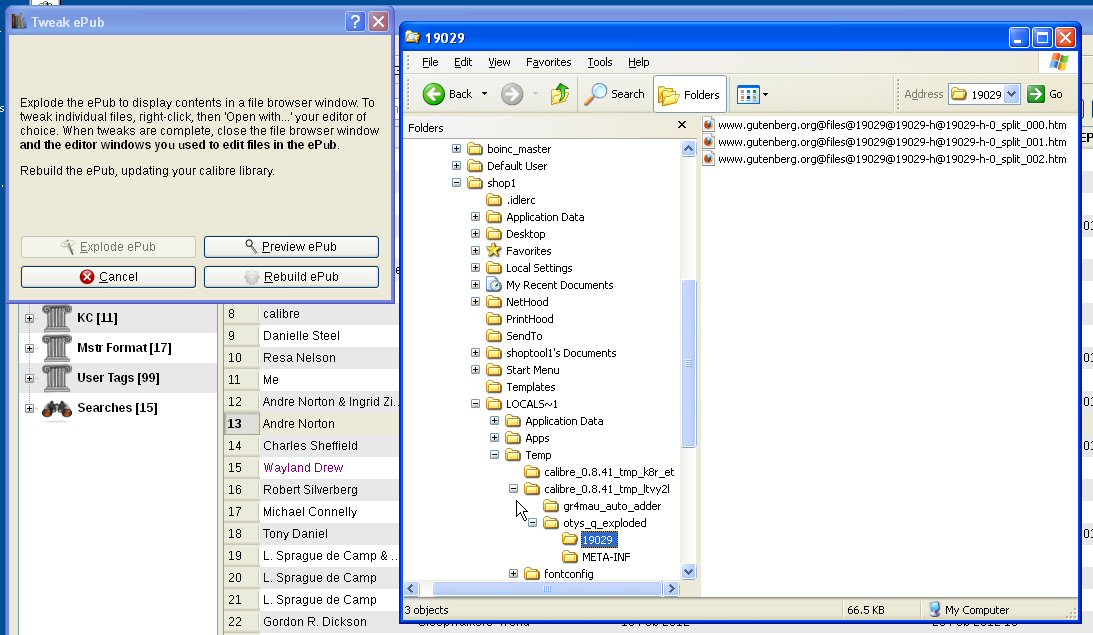Screen dimensions: 1093x635
Task: Click the Searches binoculars icon
Action: pyautogui.click(x=57, y=409)
